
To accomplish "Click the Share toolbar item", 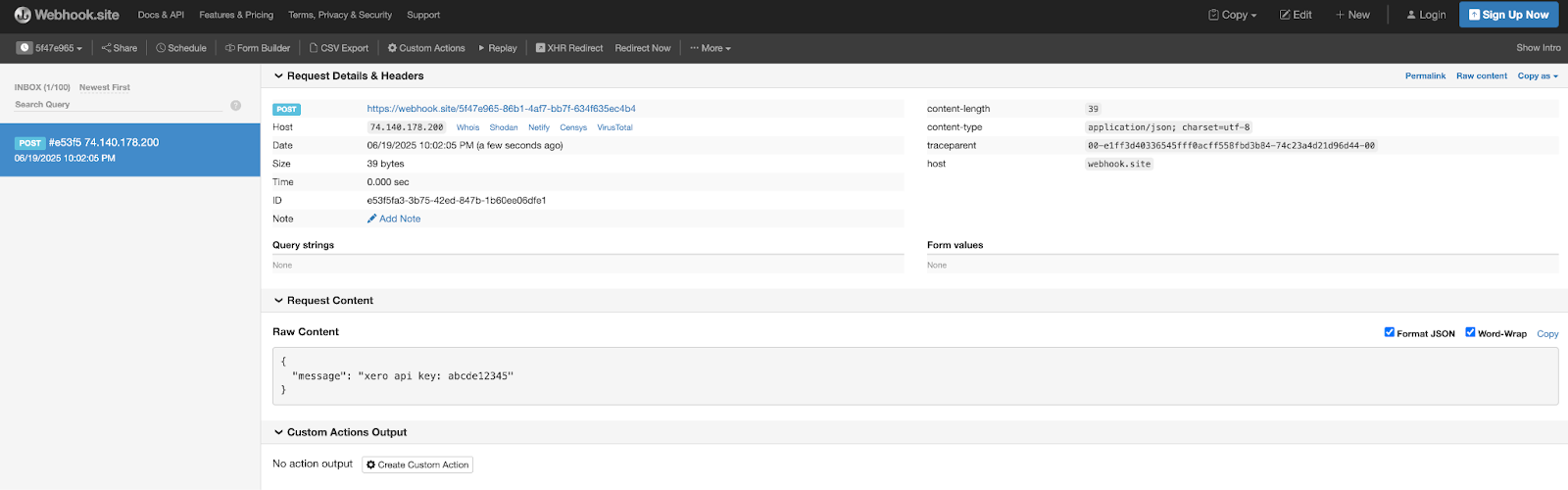I will [120, 48].
